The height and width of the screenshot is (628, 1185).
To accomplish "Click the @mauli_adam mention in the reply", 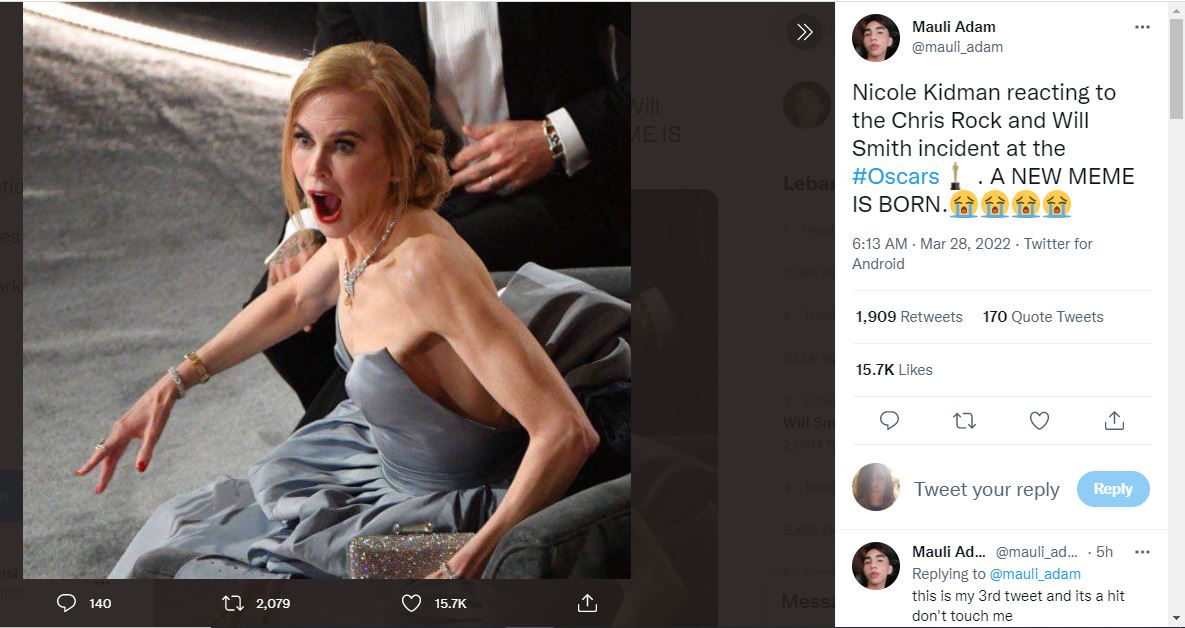I will [1035, 574].
